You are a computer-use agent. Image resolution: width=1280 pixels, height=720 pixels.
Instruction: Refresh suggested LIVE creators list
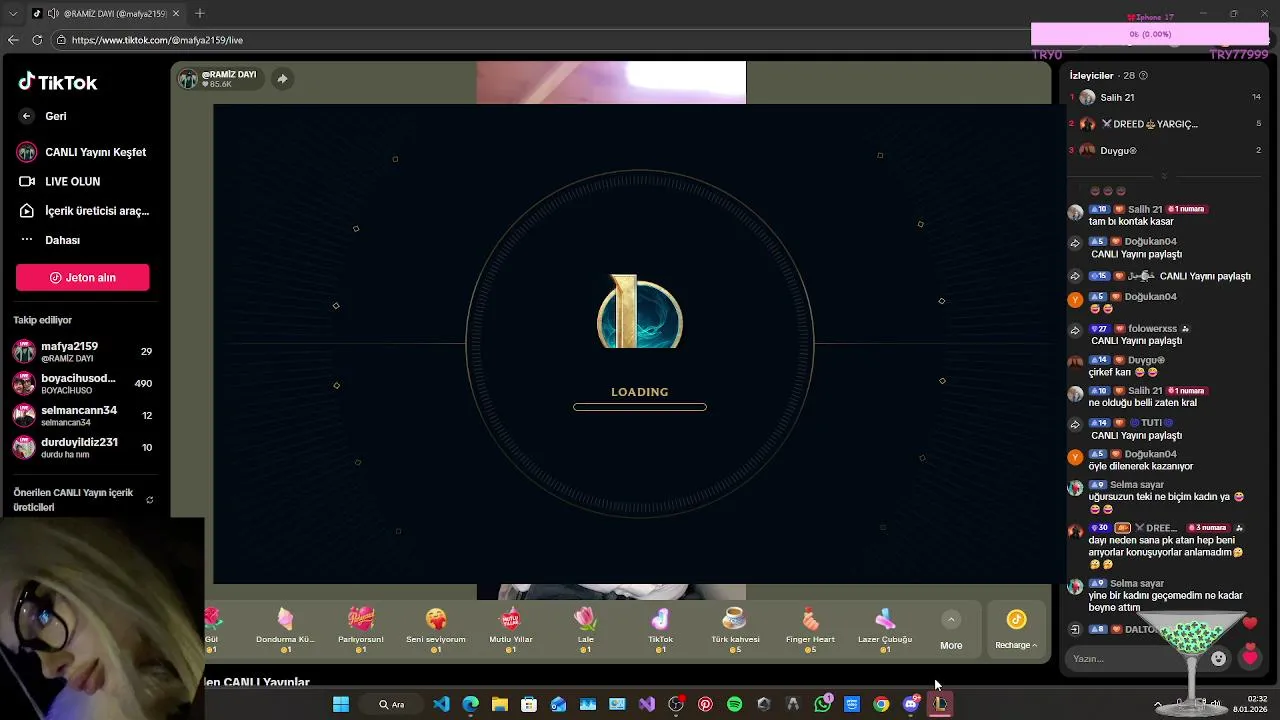[x=149, y=500]
